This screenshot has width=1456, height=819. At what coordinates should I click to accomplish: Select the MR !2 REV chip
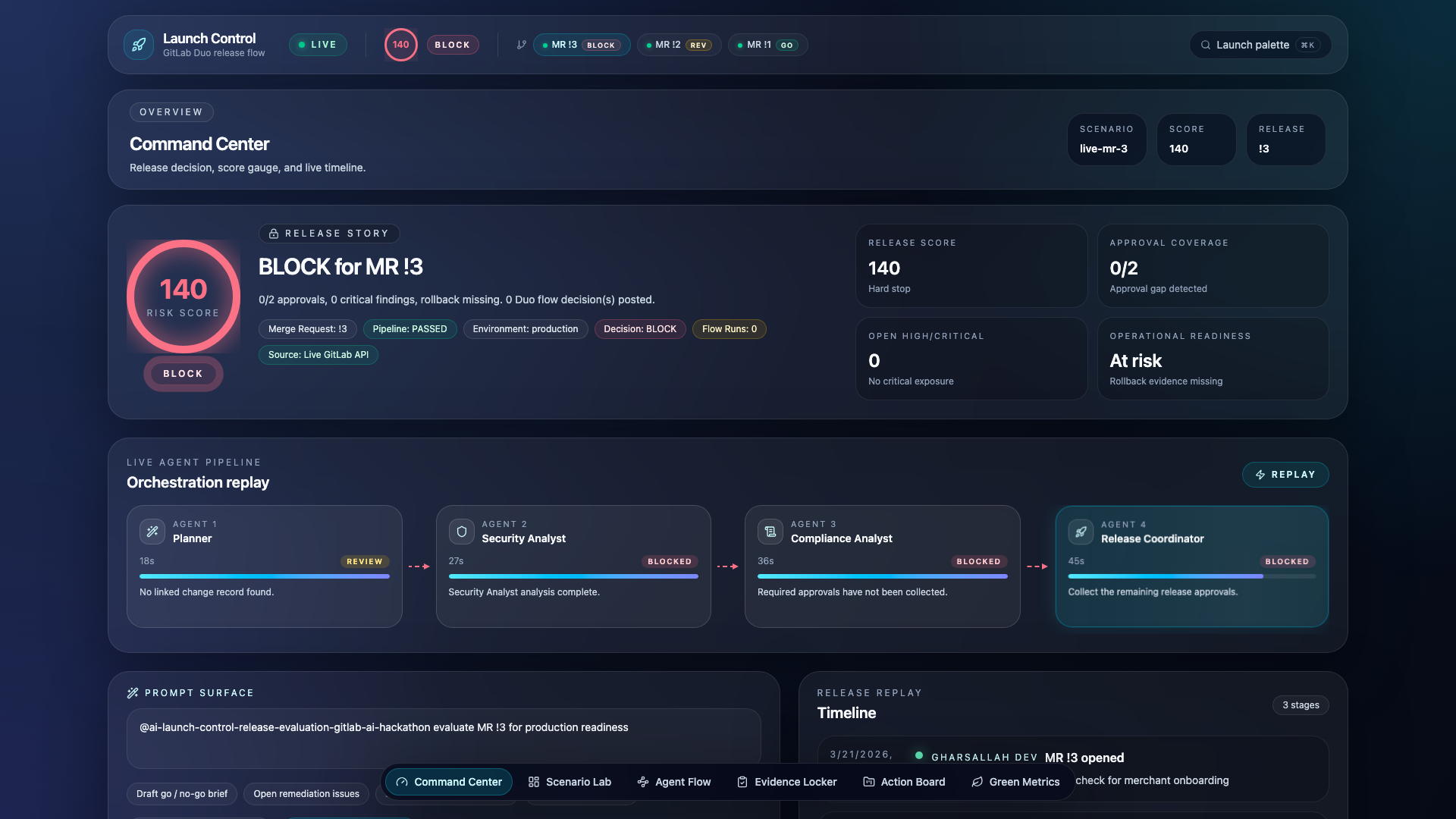(x=679, y=45)
